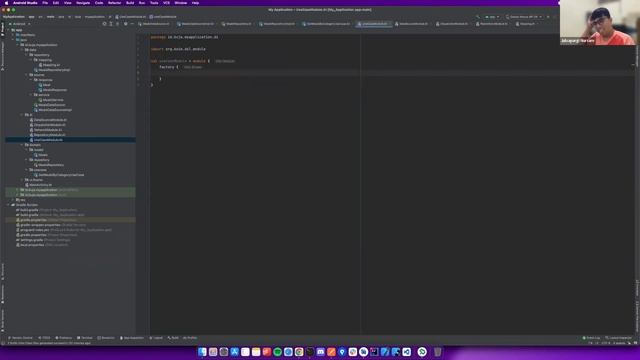Switch to GetMealsByCategoryUseCase editor tab

tap(326, 24)
